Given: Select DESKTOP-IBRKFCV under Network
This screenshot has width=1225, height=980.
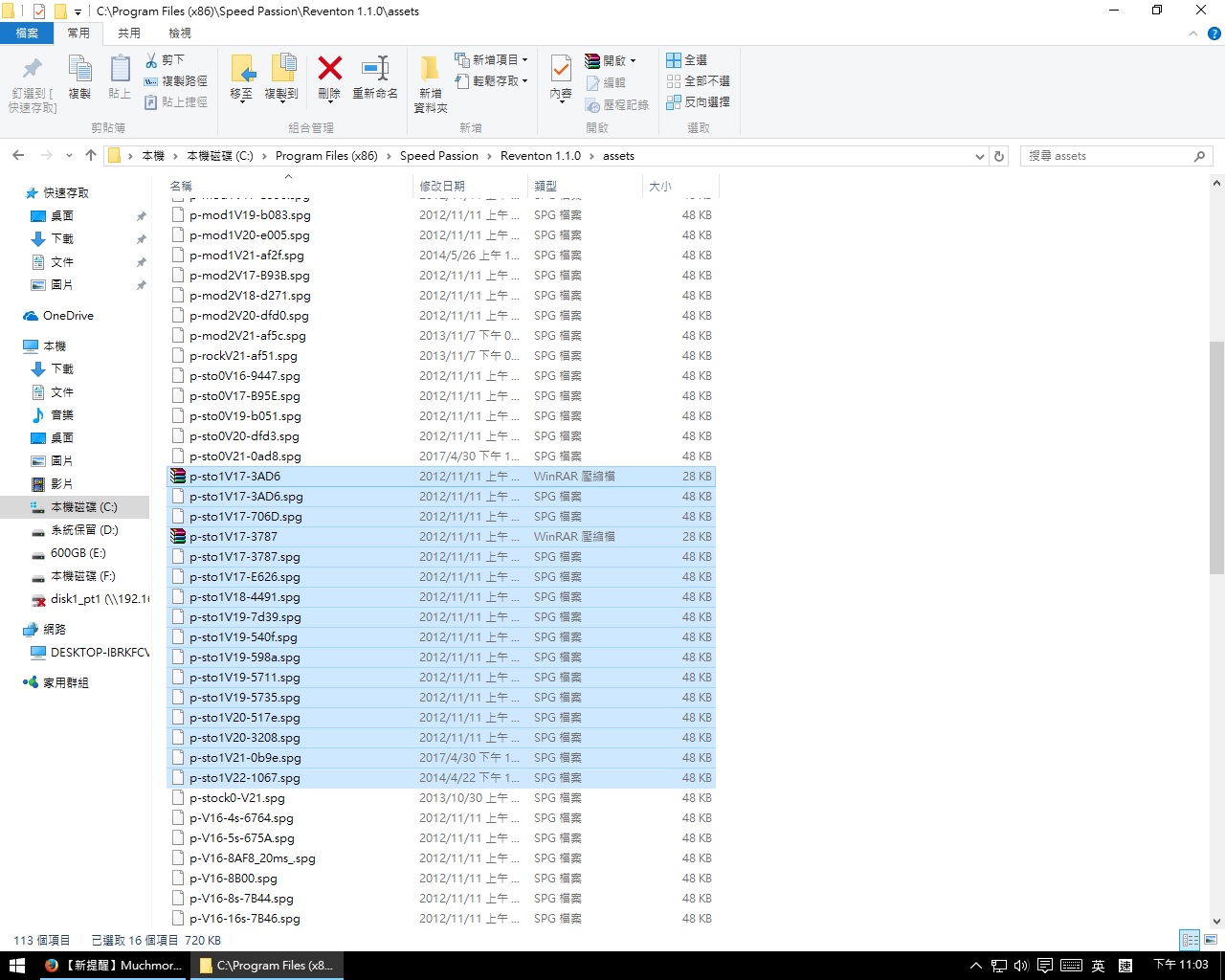Looking at the screenshot, I should pos(90,653).
